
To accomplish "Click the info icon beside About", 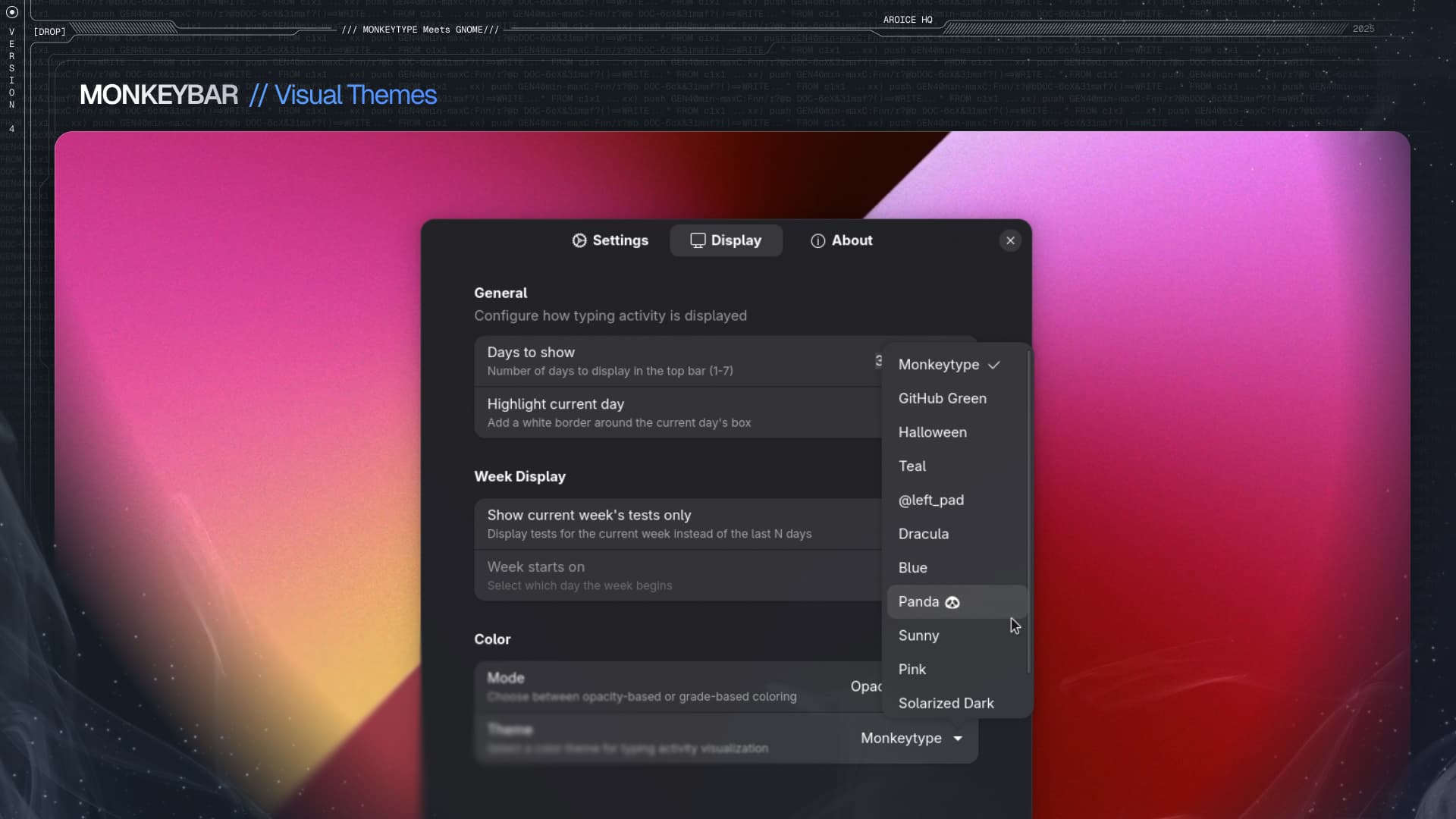I will (x=818, y=240).
